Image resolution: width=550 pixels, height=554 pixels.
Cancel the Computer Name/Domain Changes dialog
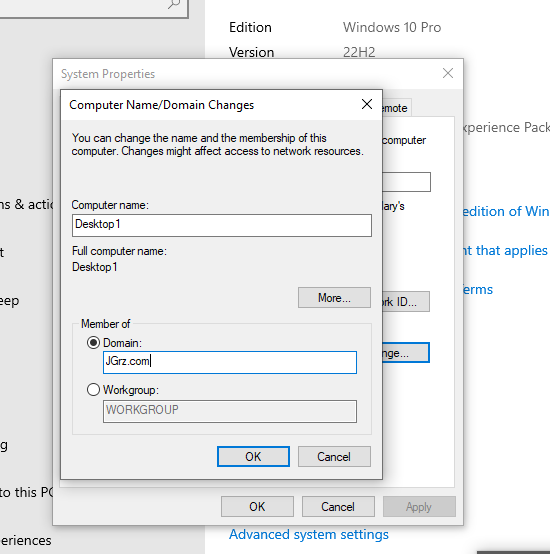click(x=335, y=456)
